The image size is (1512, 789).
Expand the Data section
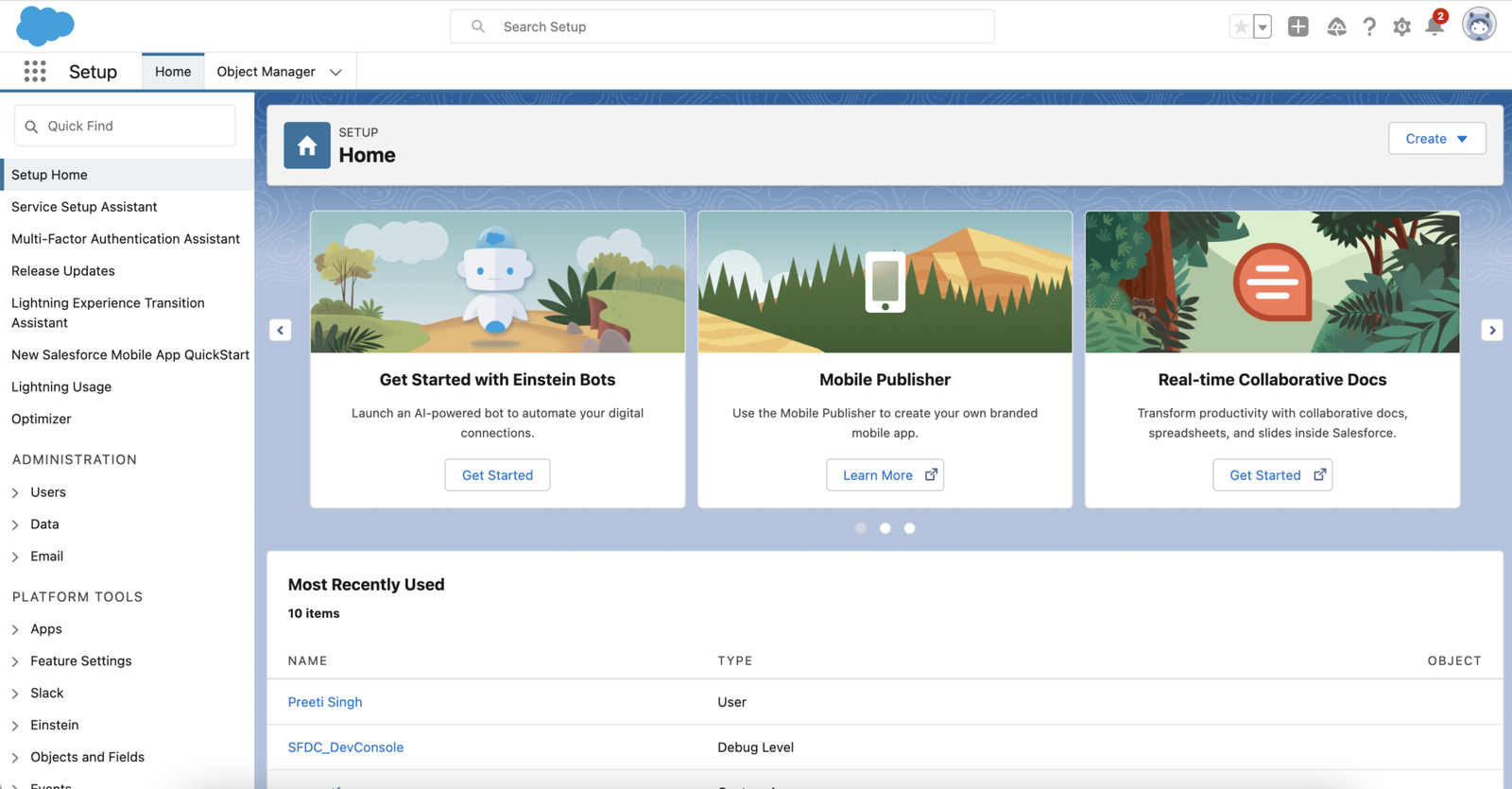click(15, 524)
